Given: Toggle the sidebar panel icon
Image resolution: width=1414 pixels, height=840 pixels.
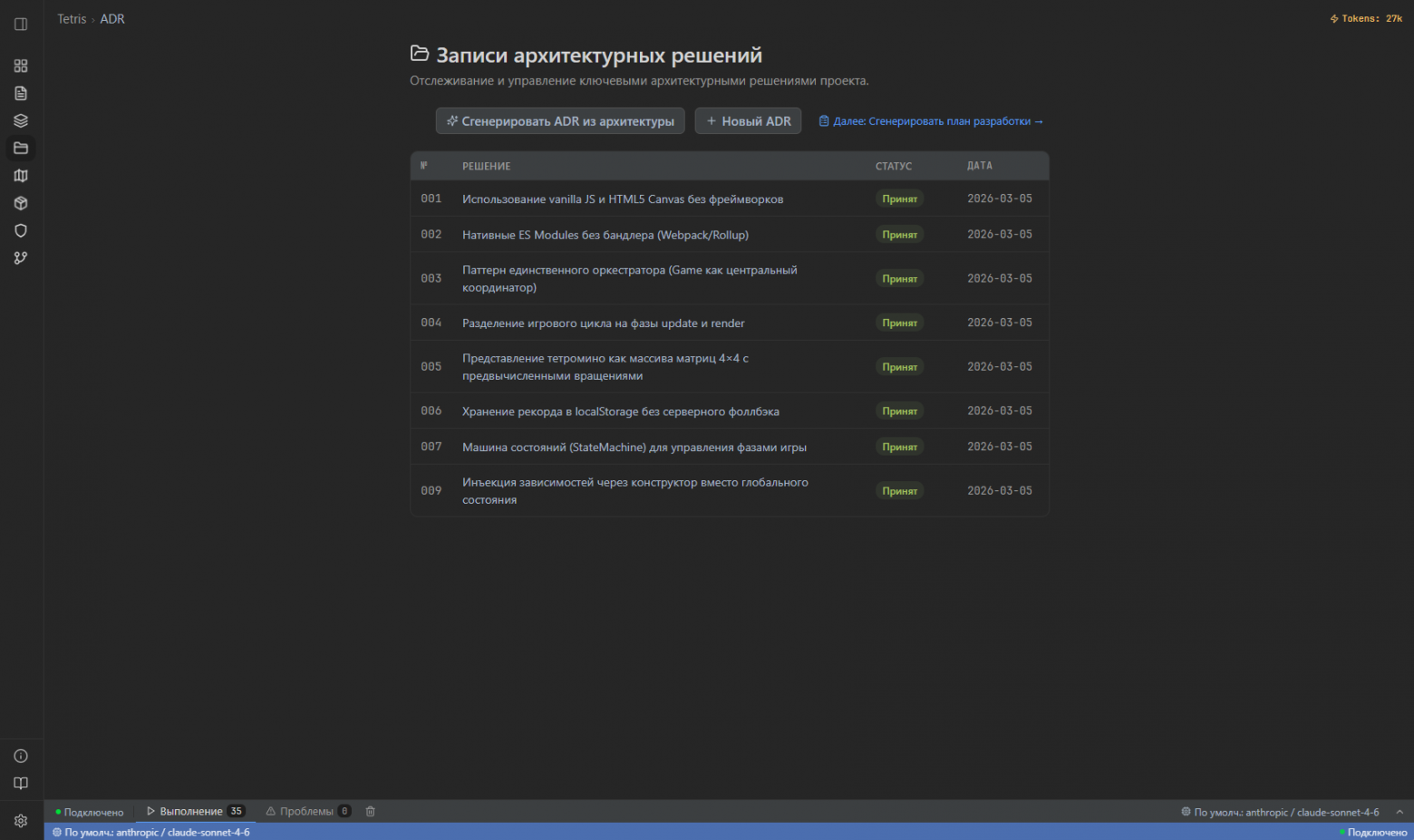Looking at the screenshot, I should coord(21,24).
